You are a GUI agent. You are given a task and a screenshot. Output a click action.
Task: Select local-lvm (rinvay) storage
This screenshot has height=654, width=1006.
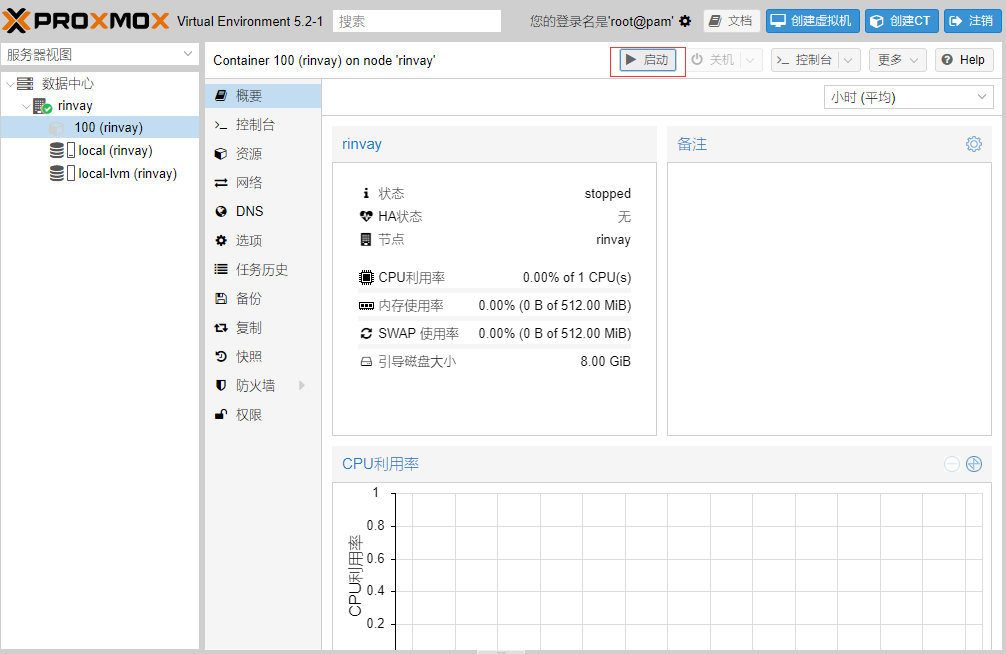(x=100, y=173)
